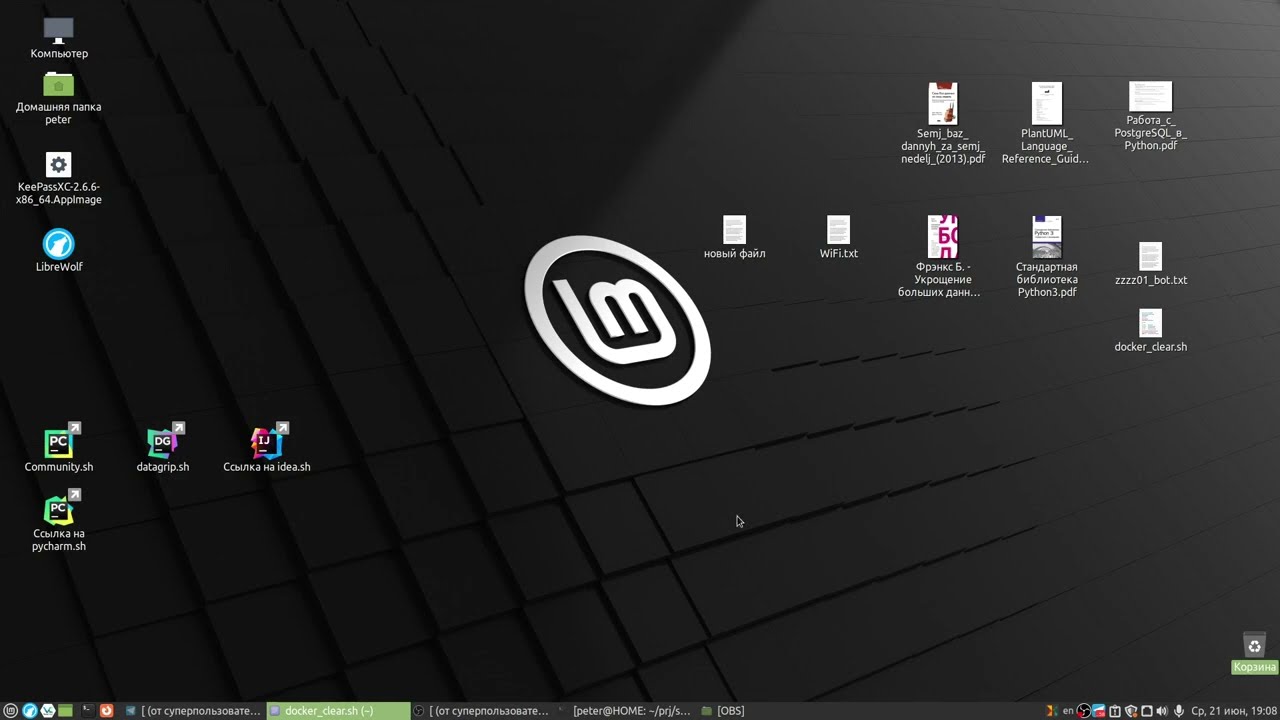Select KeePassXC-2.6.6 AppImage icon
The width and height of the screenshot is (1280, 720).
click(59, 179)
